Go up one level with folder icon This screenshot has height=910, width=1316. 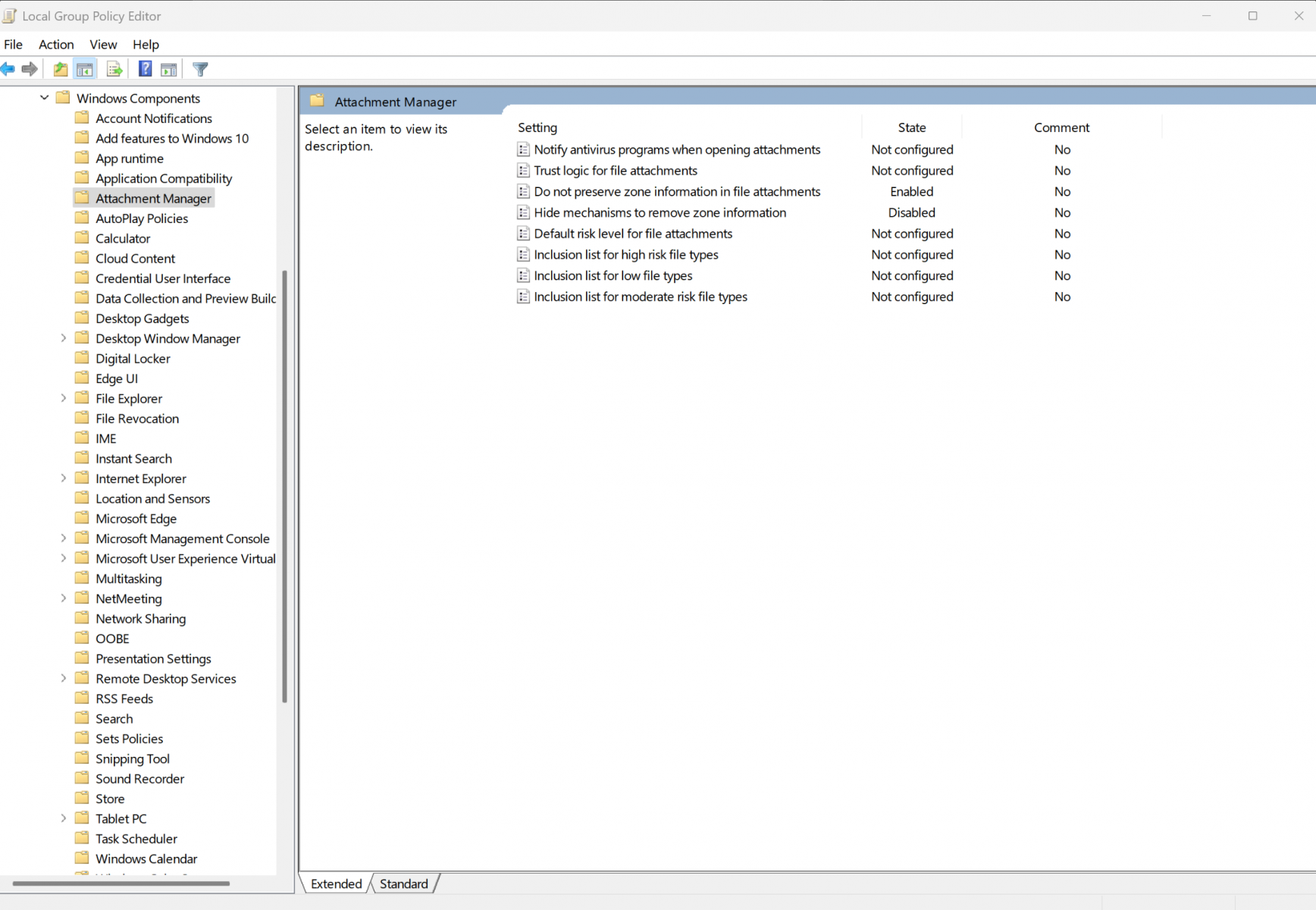(x=61, y=69)
